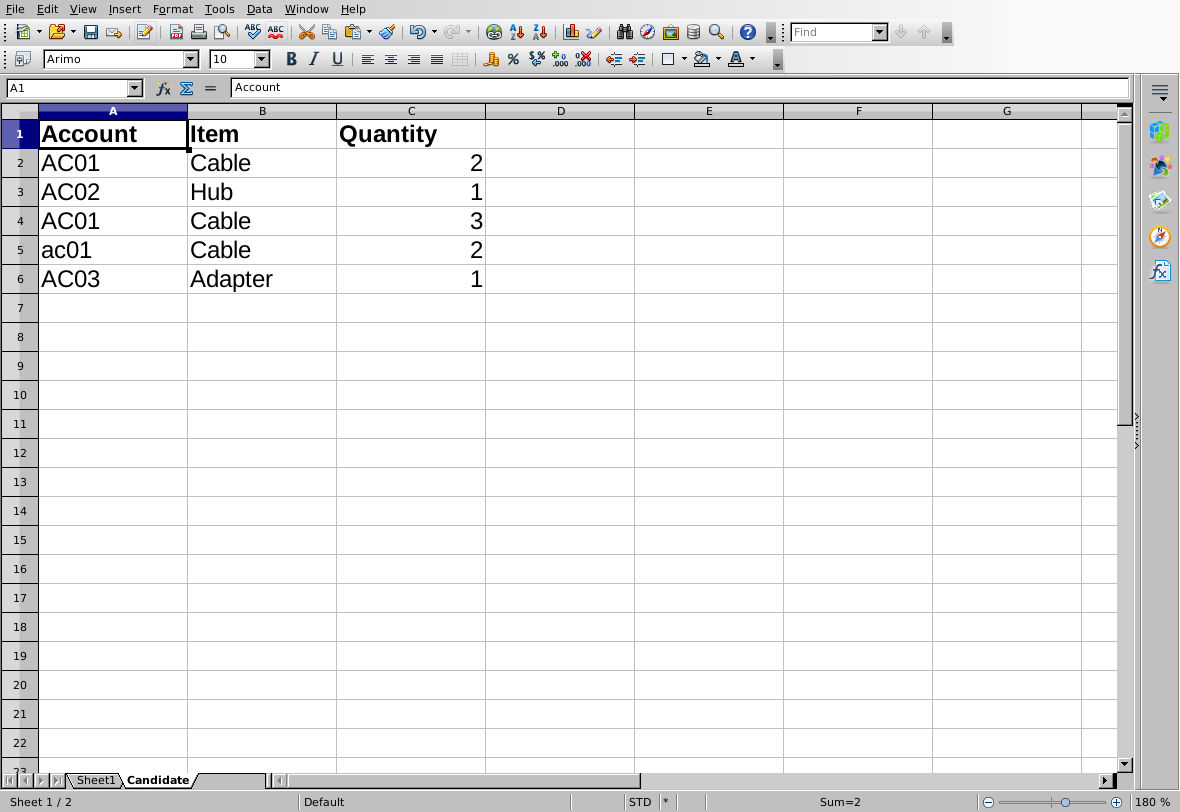The width and height of the screenshot is (1180, 812).
Task: Center cell text horizontally
Action: (x=391, y=59)
